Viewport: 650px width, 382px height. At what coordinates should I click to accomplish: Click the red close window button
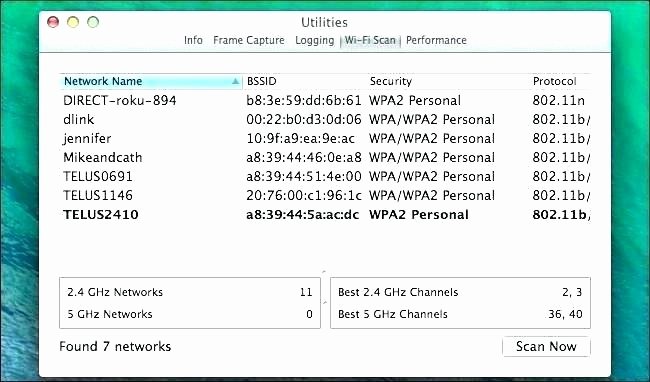tap(53, 22)
